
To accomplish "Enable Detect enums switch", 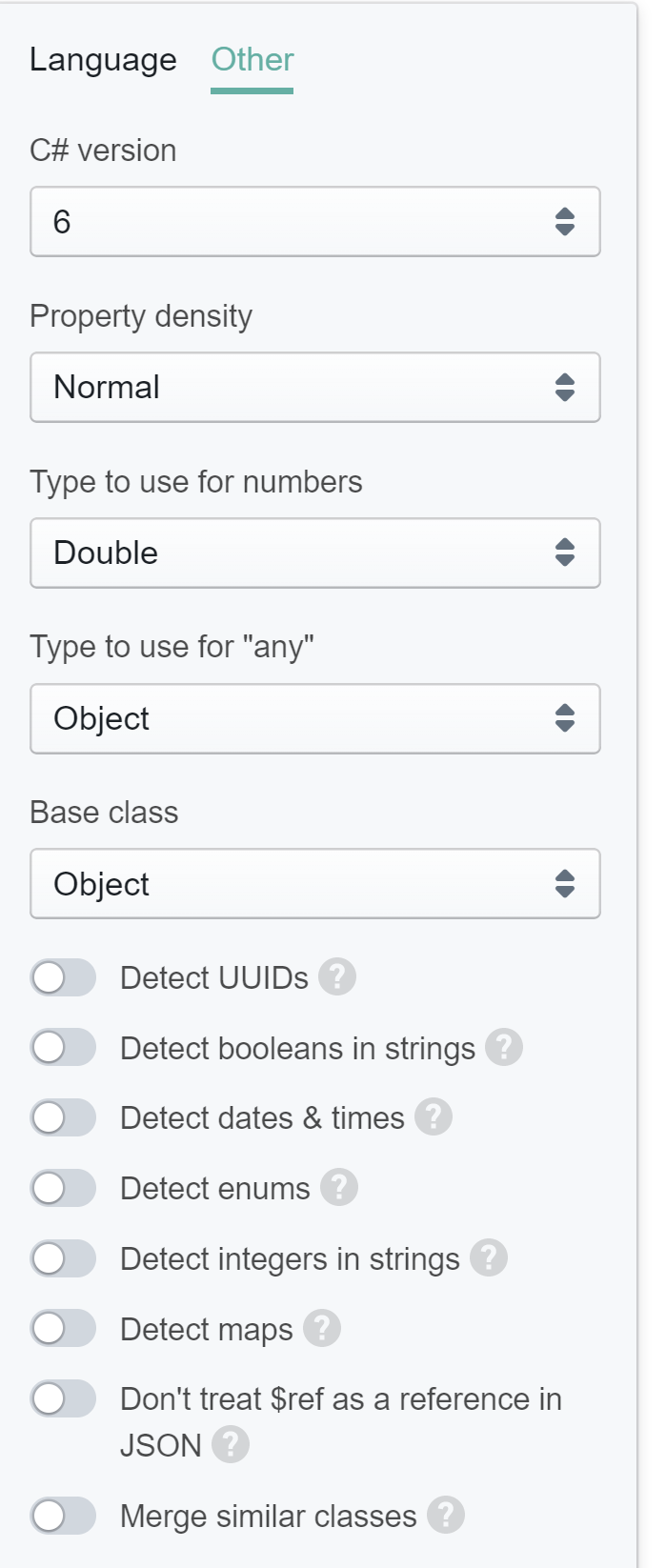I will coord(63,1188).
